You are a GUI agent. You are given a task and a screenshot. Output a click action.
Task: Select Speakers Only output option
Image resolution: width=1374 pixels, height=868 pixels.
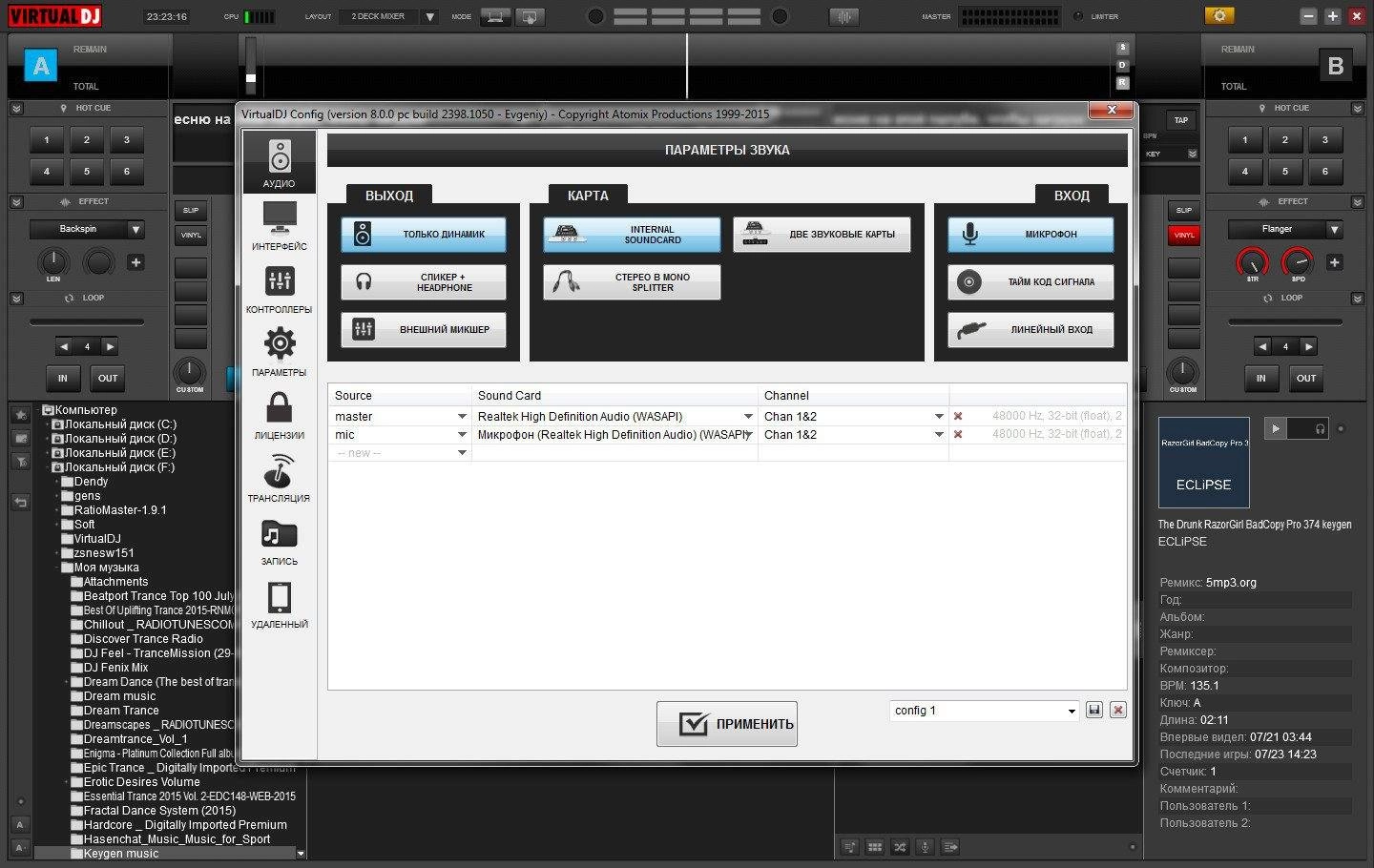[424, 234]
